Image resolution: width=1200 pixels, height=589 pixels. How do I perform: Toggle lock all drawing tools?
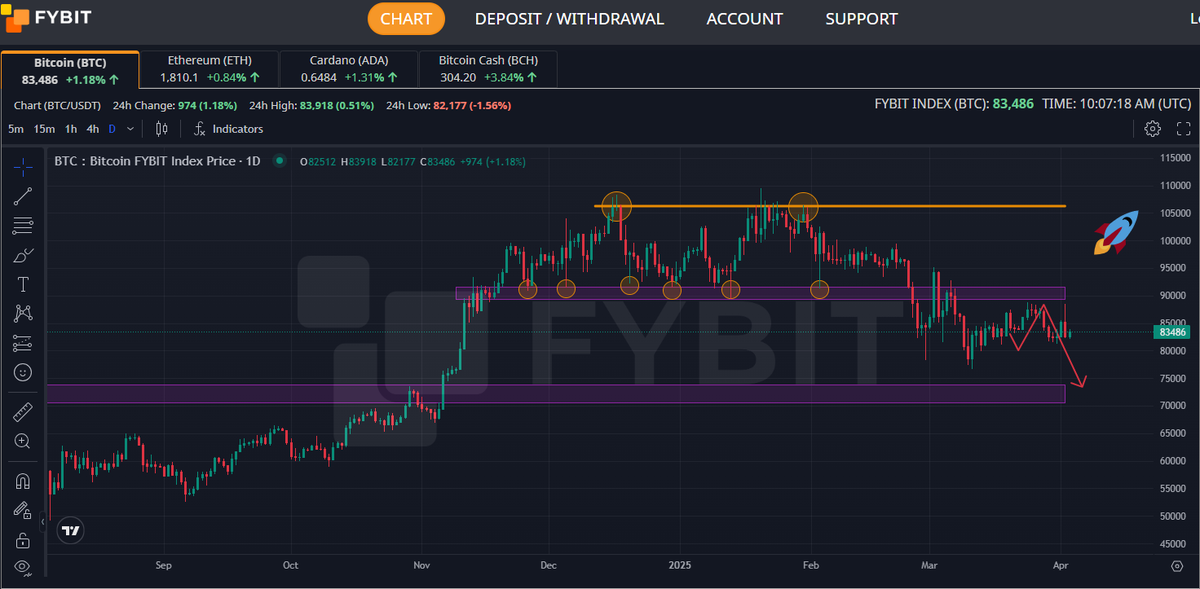click(x=23, y=540)
